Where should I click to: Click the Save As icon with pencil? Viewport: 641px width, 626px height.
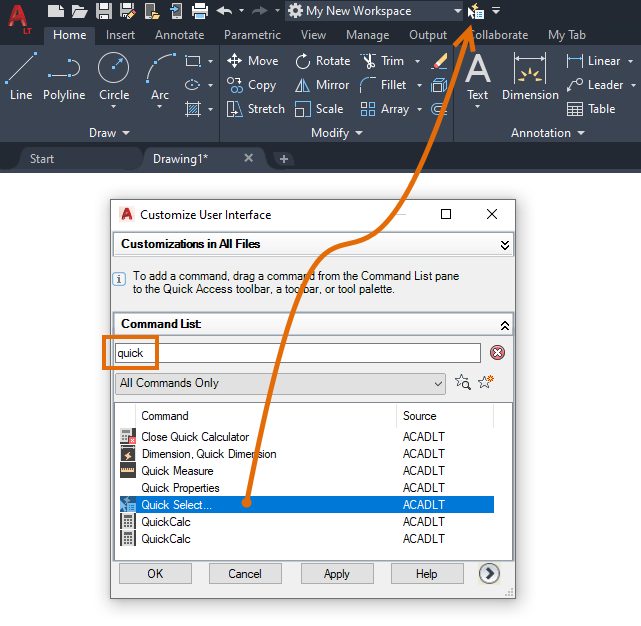click(x=128, y=11)
